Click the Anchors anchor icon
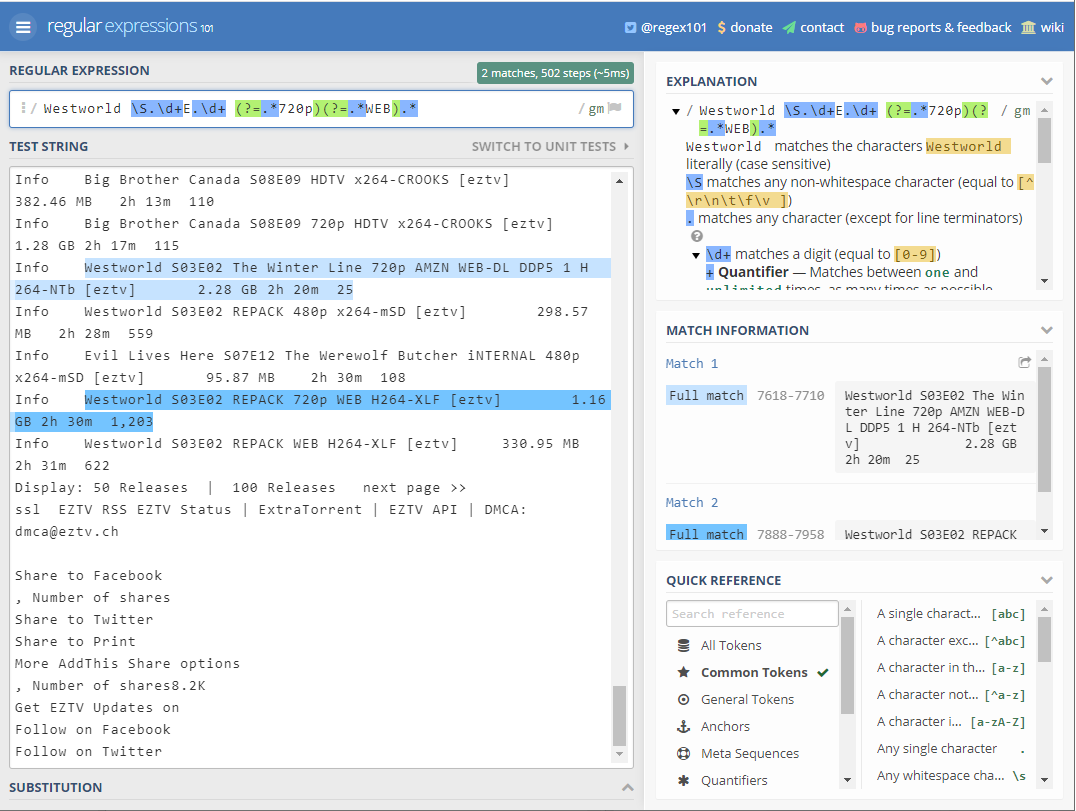 click(x=683, y=727)
